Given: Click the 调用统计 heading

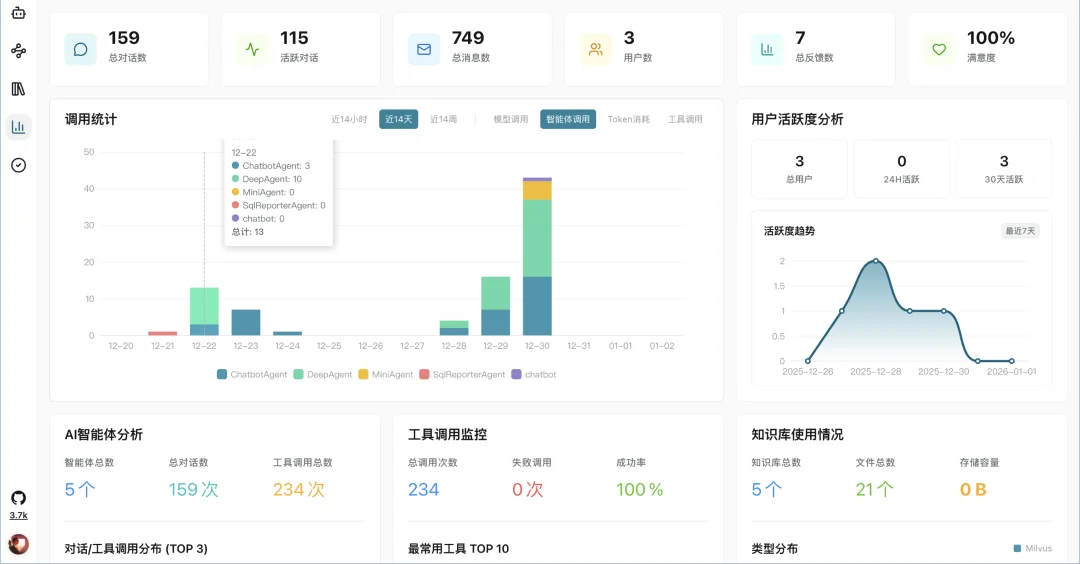Looking at the screenshot, I should coord(91,119).
